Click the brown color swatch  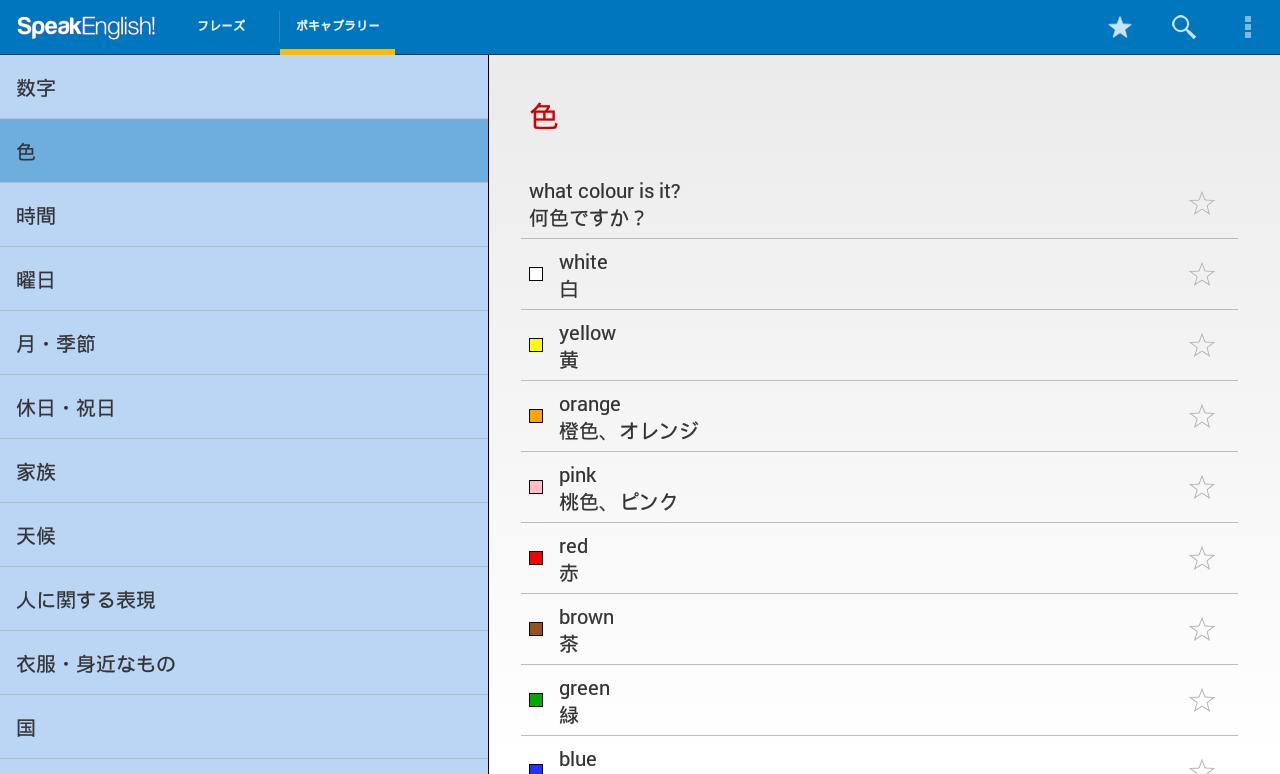[x=536, y=629]
